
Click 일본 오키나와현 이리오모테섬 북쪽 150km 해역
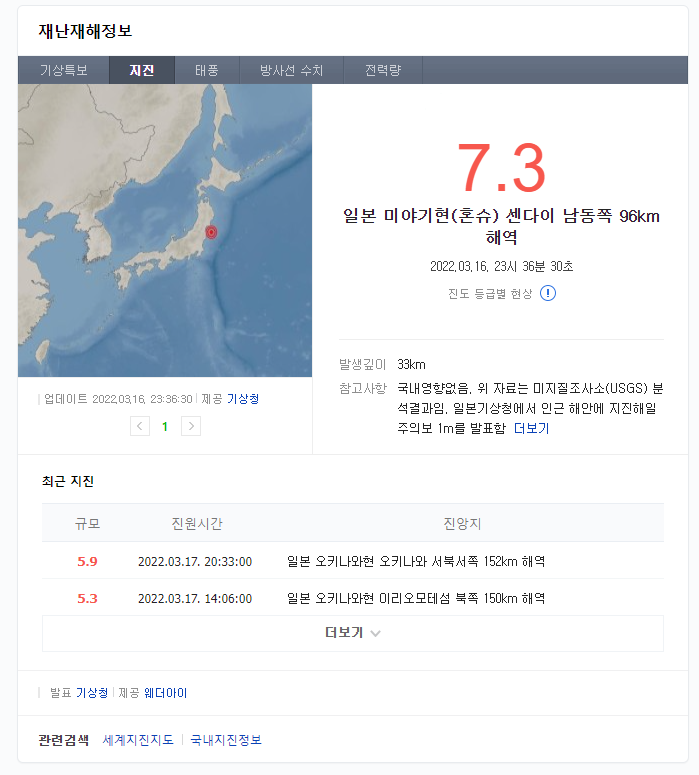click(416, 599)
